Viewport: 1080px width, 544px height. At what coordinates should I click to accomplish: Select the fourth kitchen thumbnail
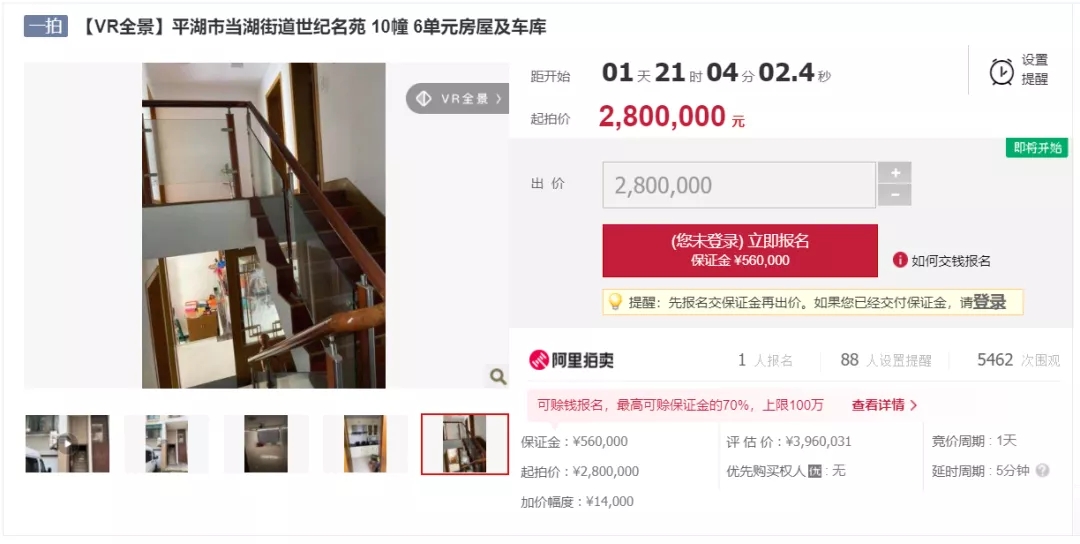point(365,443)
